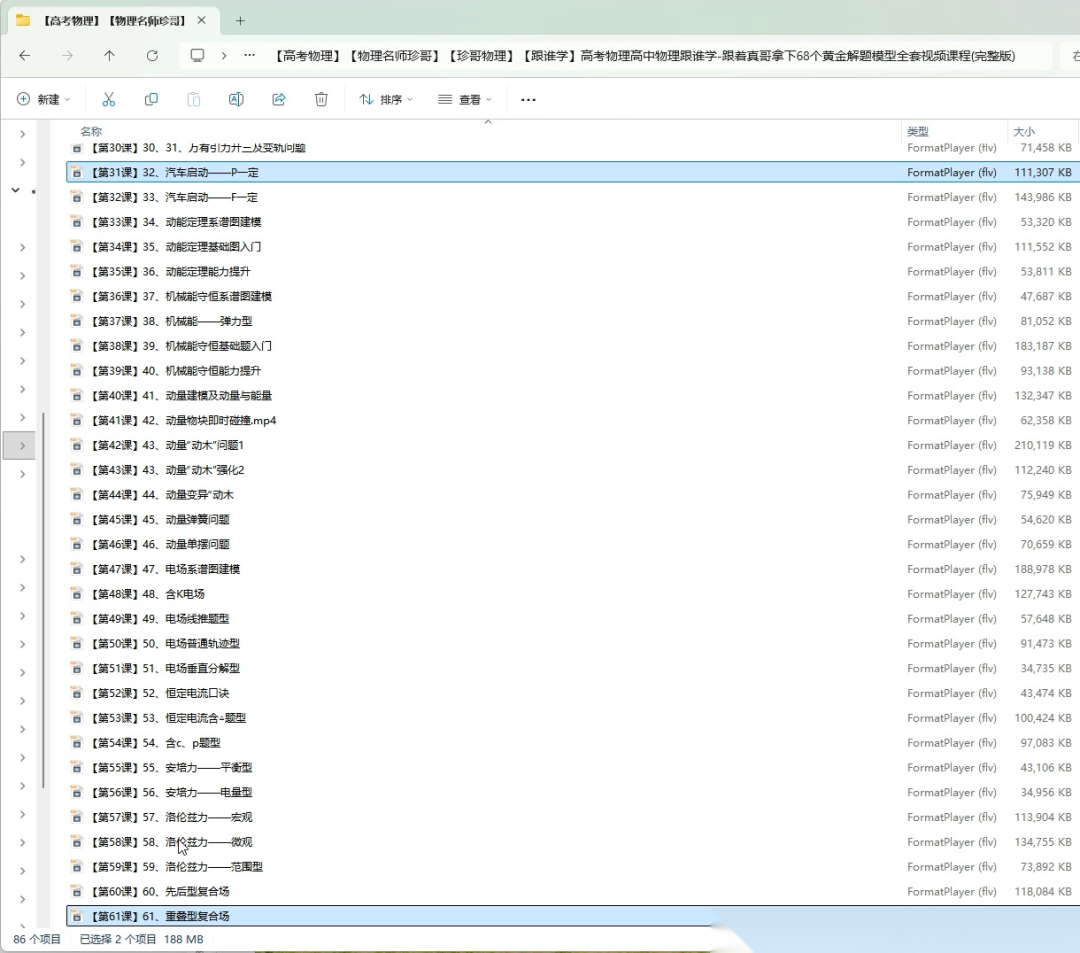This screenshot has width=1080, height=953.
Task: Sort files by 大小 column header
Action: click(1024, 131)
